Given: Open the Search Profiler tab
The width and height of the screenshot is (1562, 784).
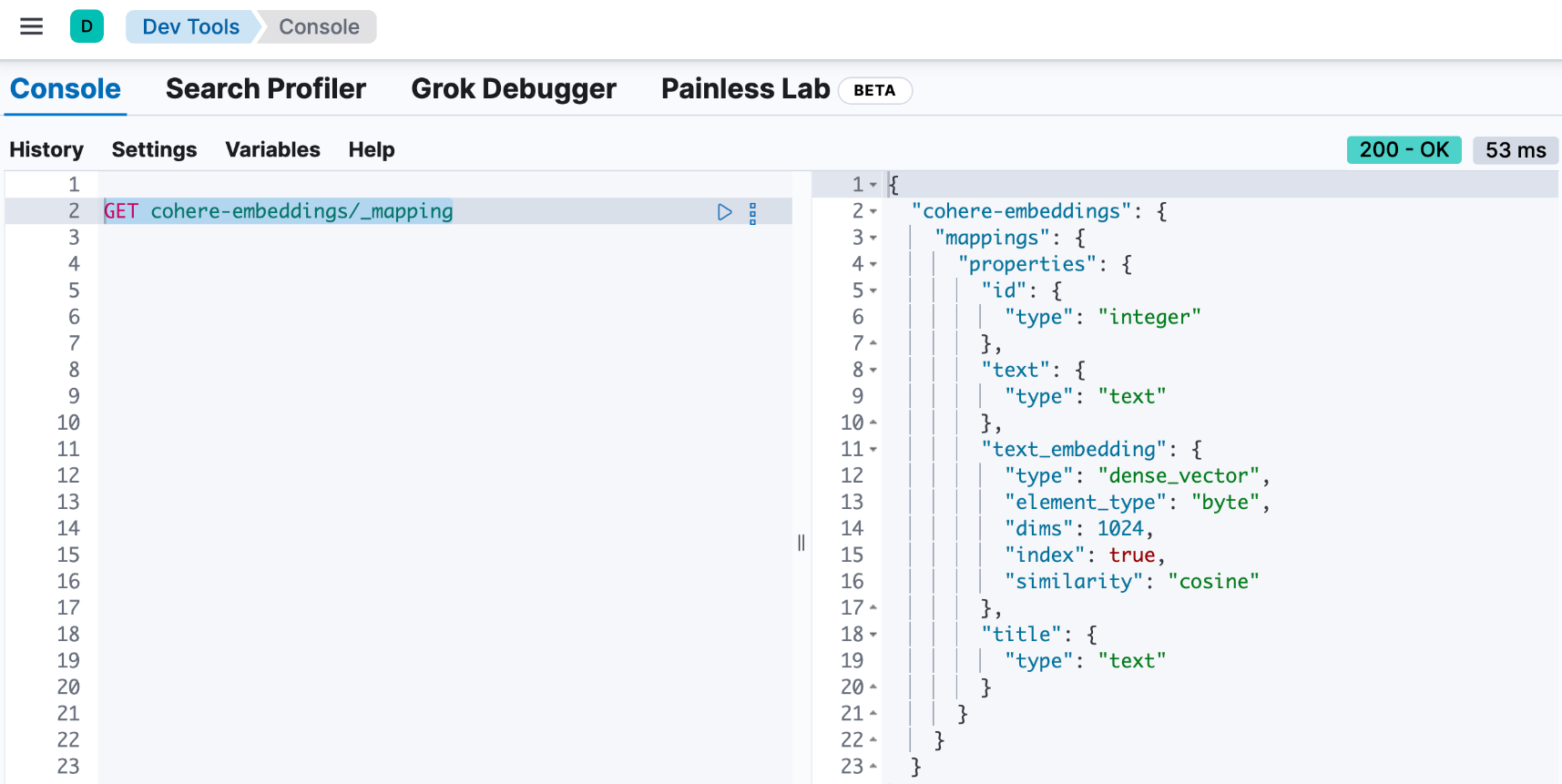Looking at the screenshot, I should 266,89.
